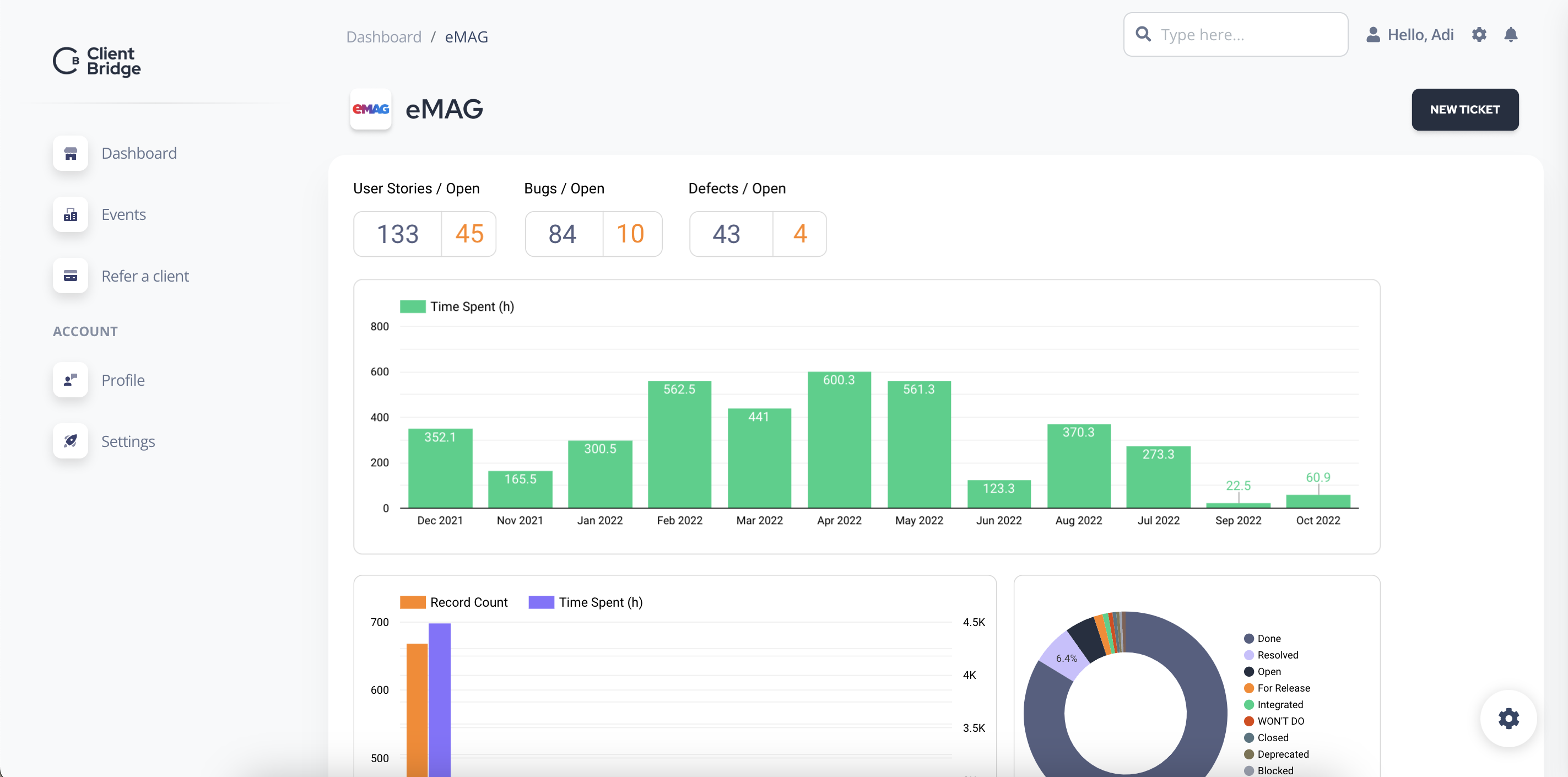Toggle the For Release legend entry
The width and height of the screenshot is (1568, 777).
[x=1283, y=688]
